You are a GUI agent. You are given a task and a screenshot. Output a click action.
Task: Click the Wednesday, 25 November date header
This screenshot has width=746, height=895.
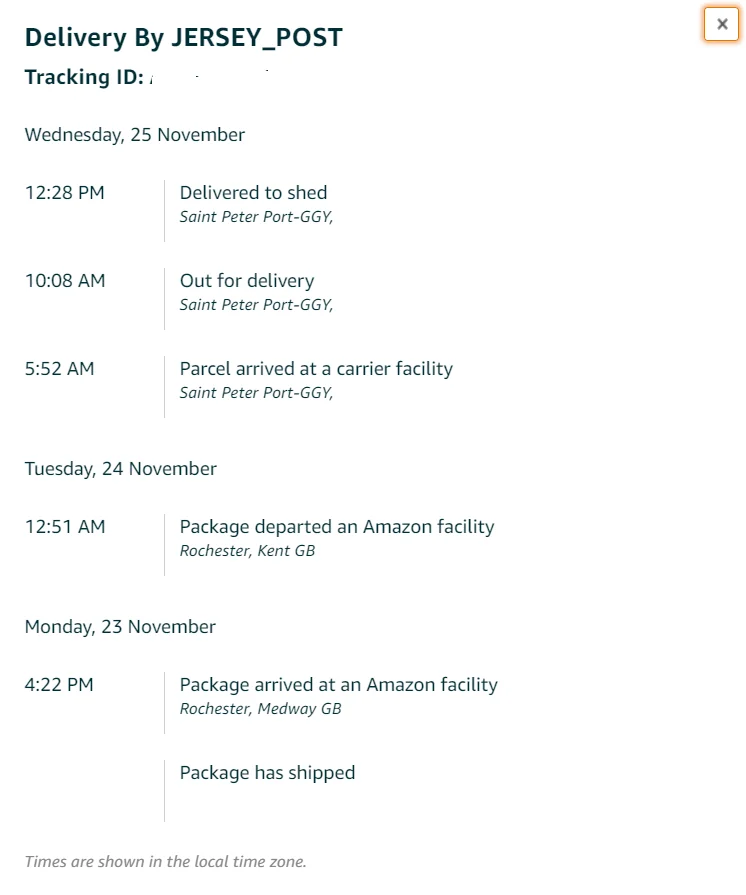point(135,135)
